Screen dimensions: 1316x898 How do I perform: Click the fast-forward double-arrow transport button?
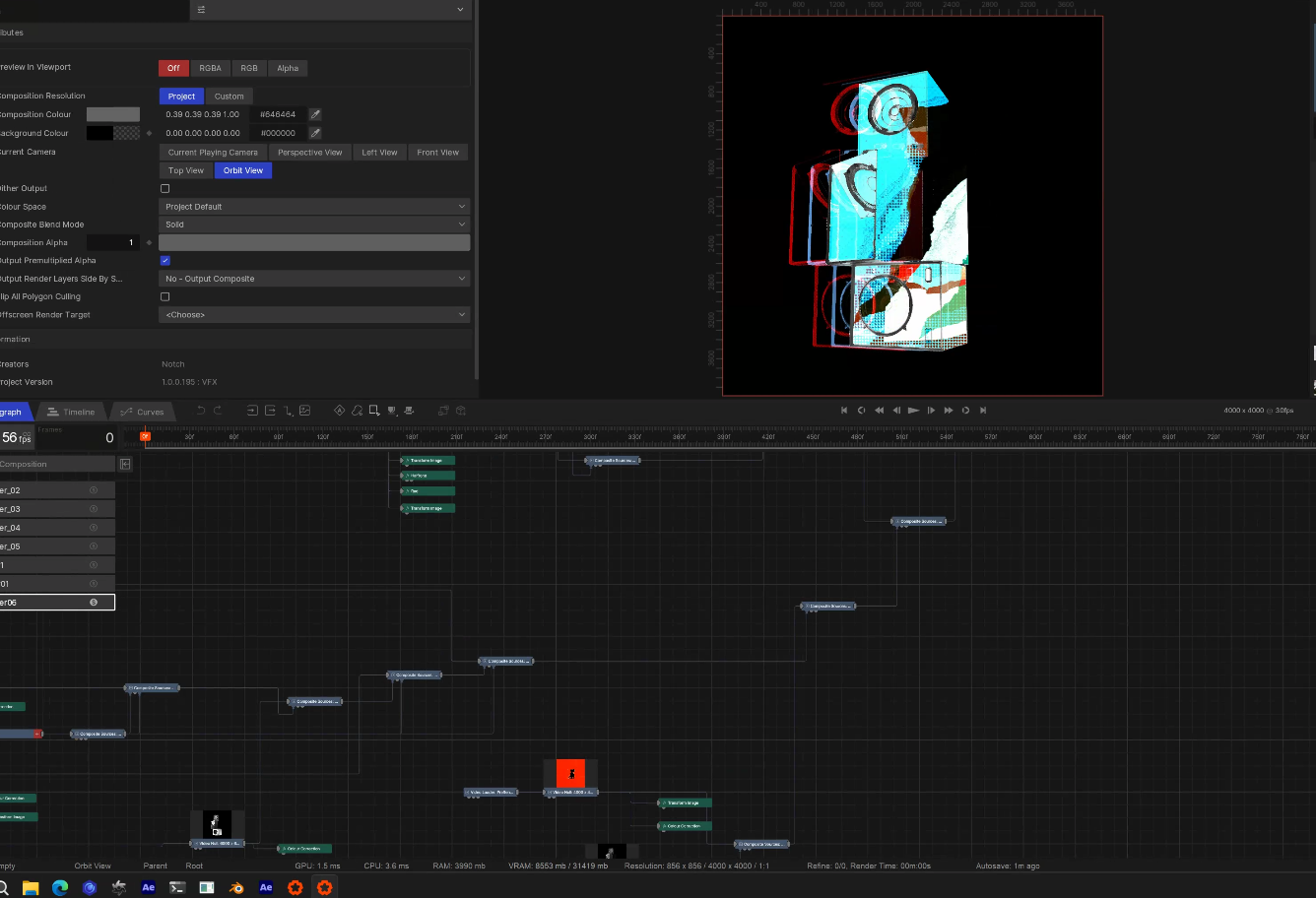point(949,411)
